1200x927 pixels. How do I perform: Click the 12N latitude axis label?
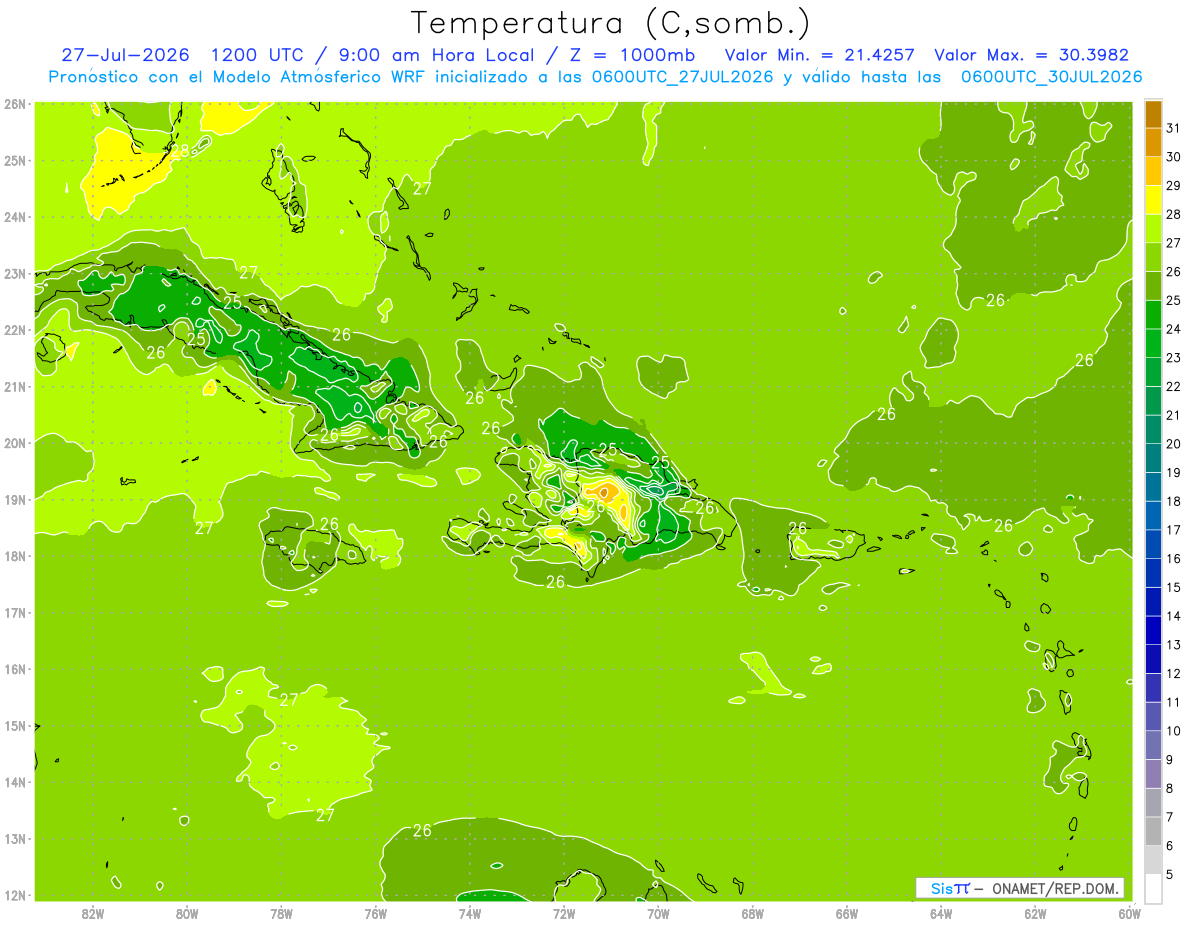click(15, 895)
